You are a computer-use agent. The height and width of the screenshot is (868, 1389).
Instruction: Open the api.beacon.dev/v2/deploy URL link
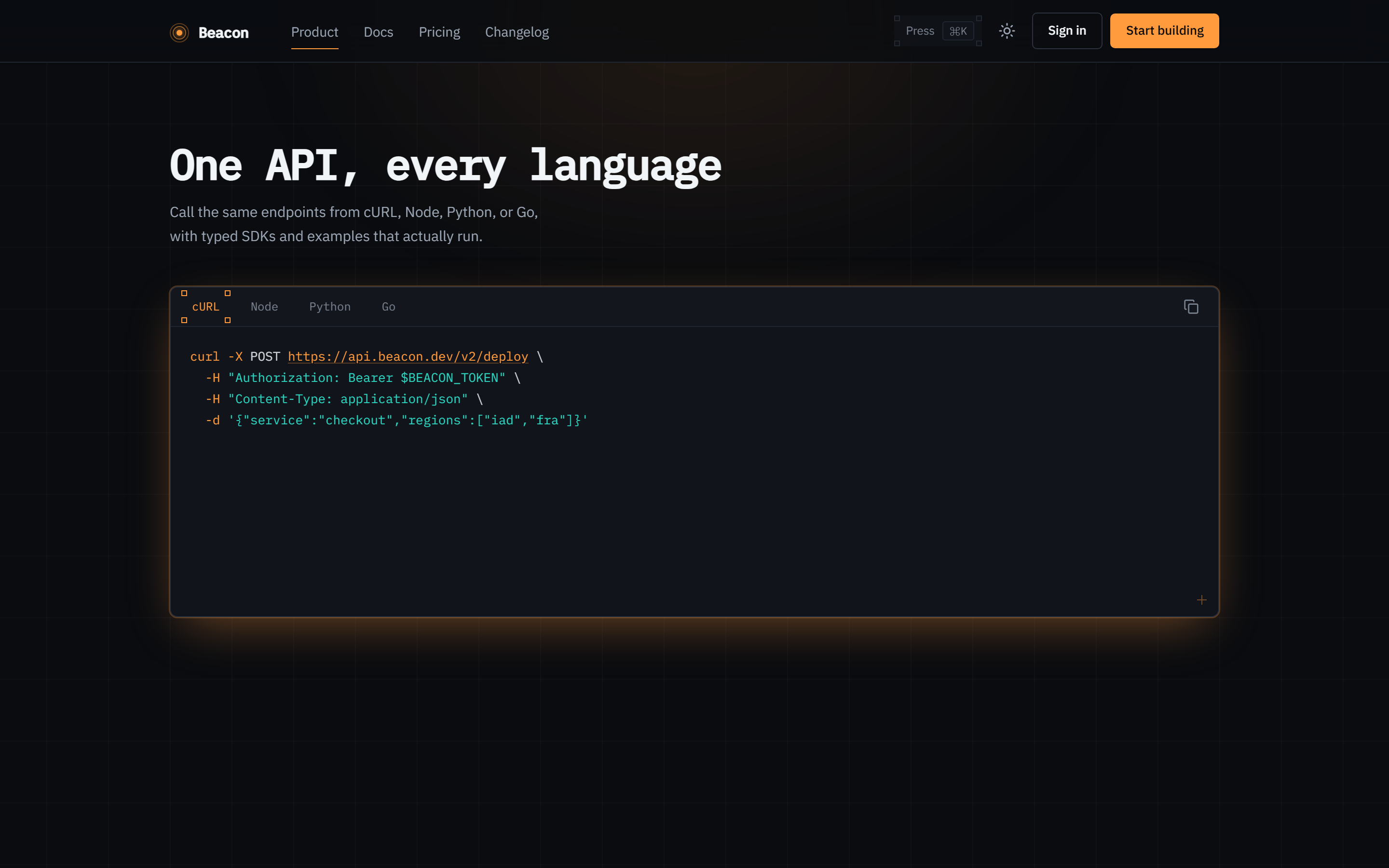(408, 356)
